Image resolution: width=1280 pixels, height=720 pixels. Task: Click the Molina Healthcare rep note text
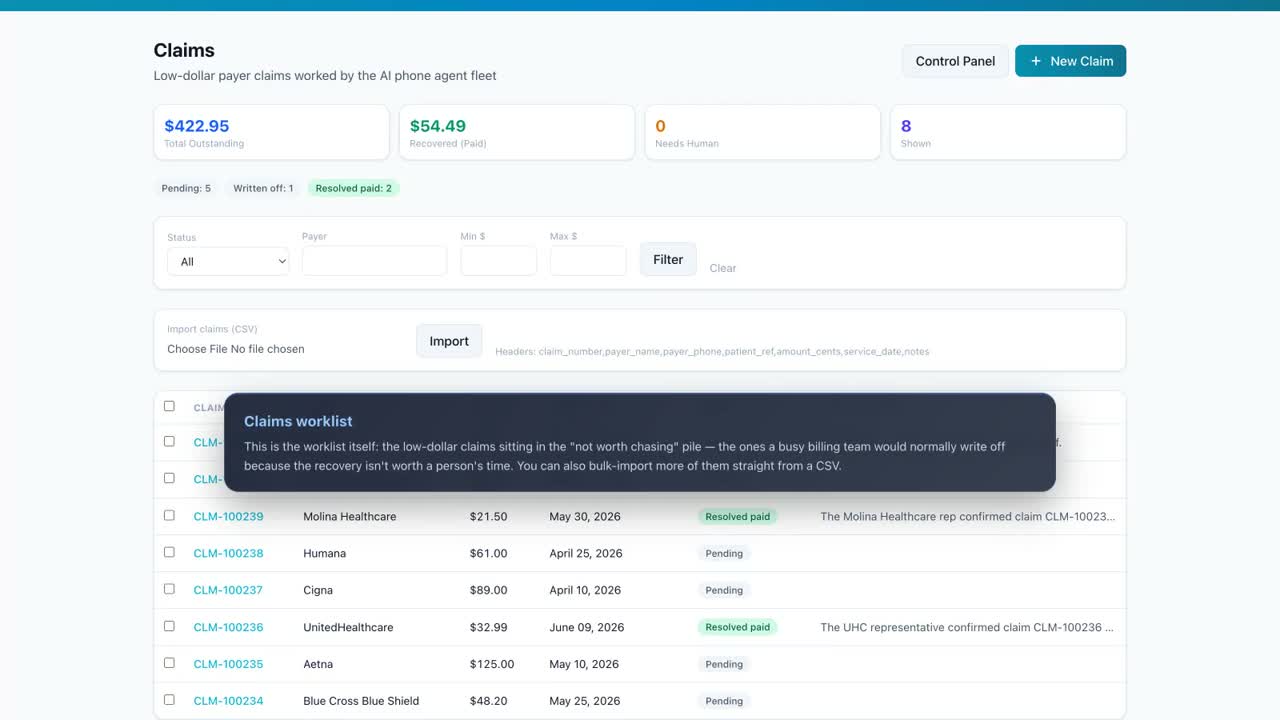pos(967,517)
